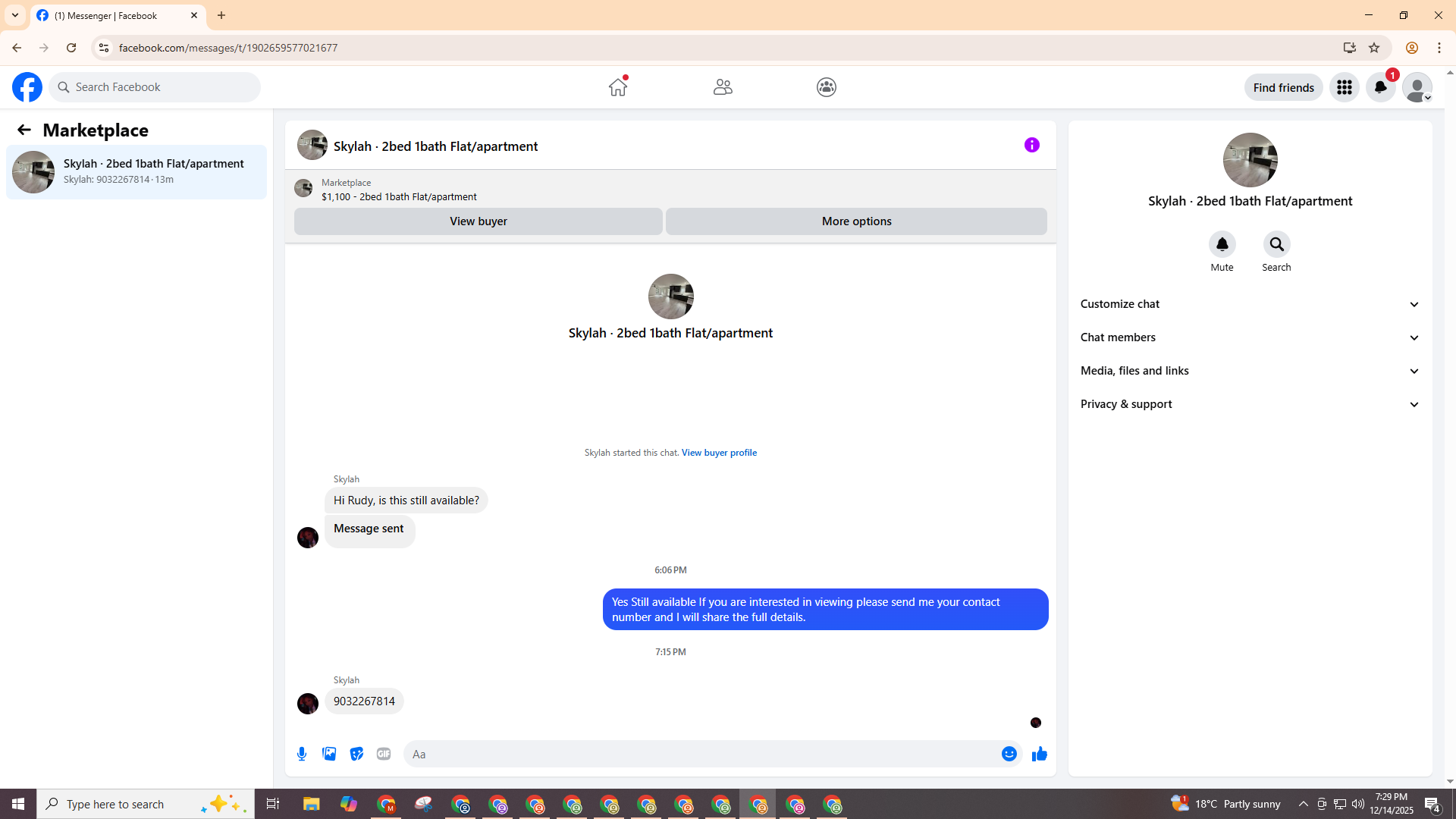This screenshot has height=819, width=1456.
Task: Open the notifications bell
Action: click(1380, 87)
